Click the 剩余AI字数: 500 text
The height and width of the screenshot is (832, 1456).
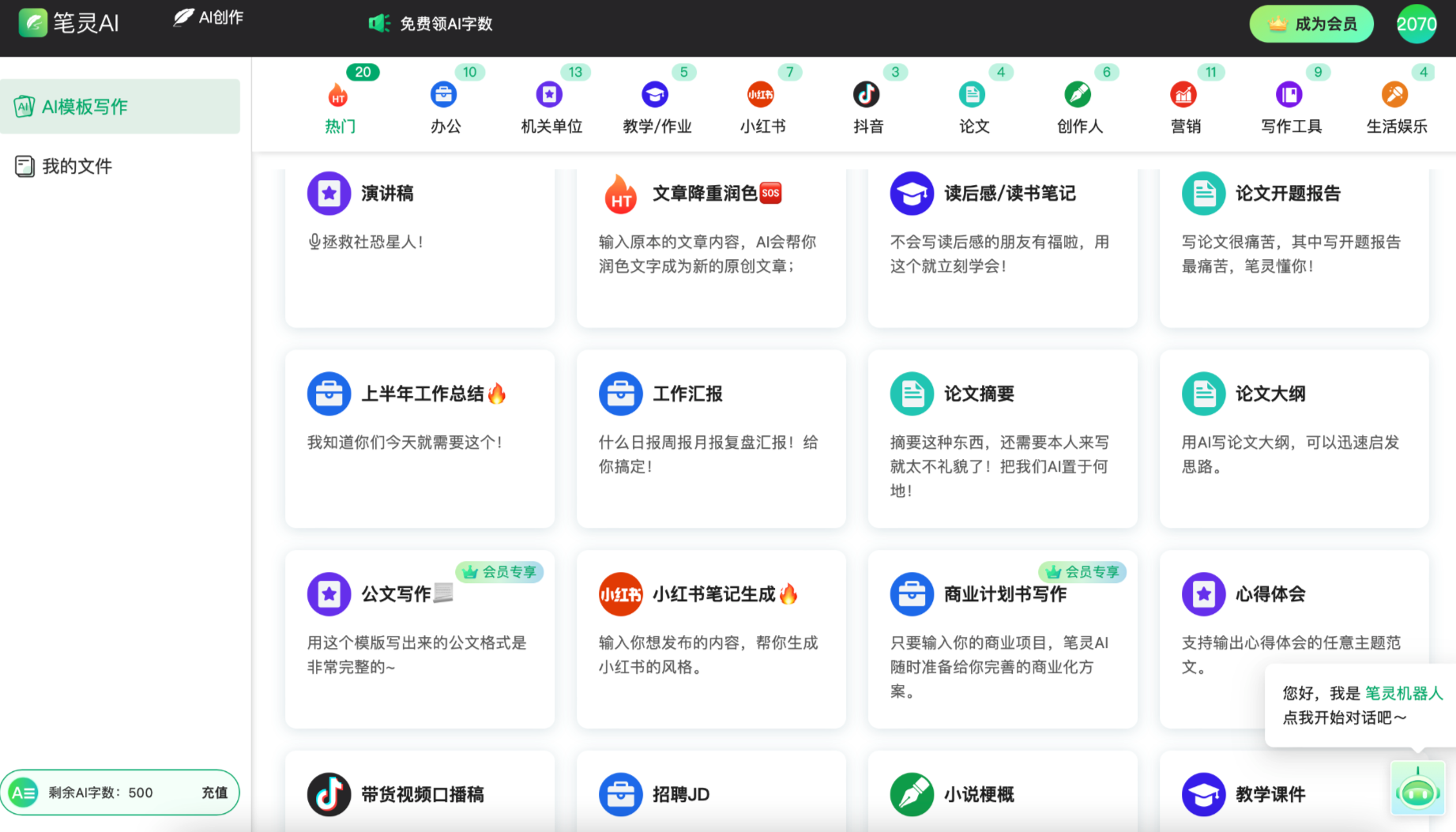100,792
